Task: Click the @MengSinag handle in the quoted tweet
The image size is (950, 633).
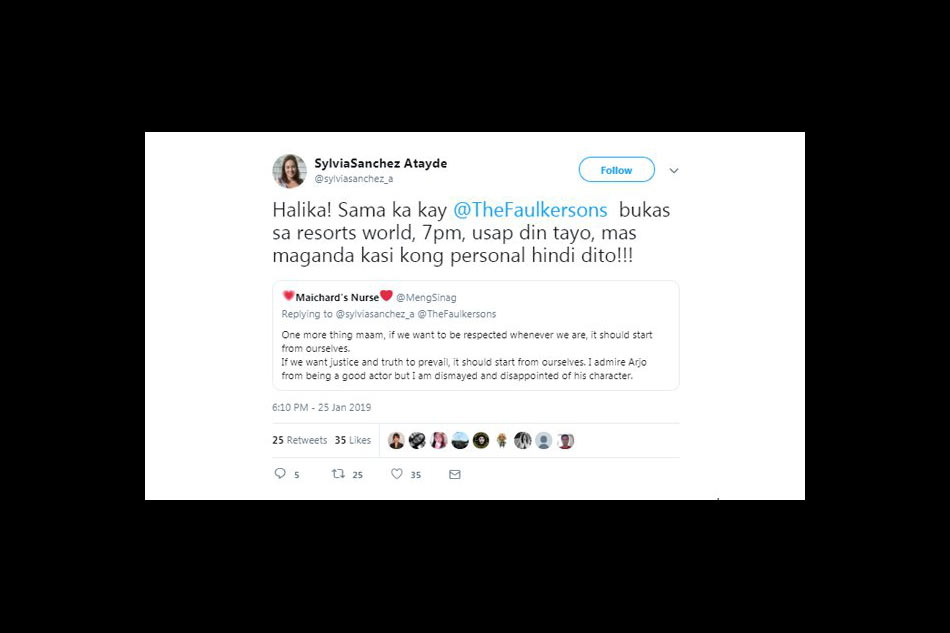Action: [x=426, y=297]
